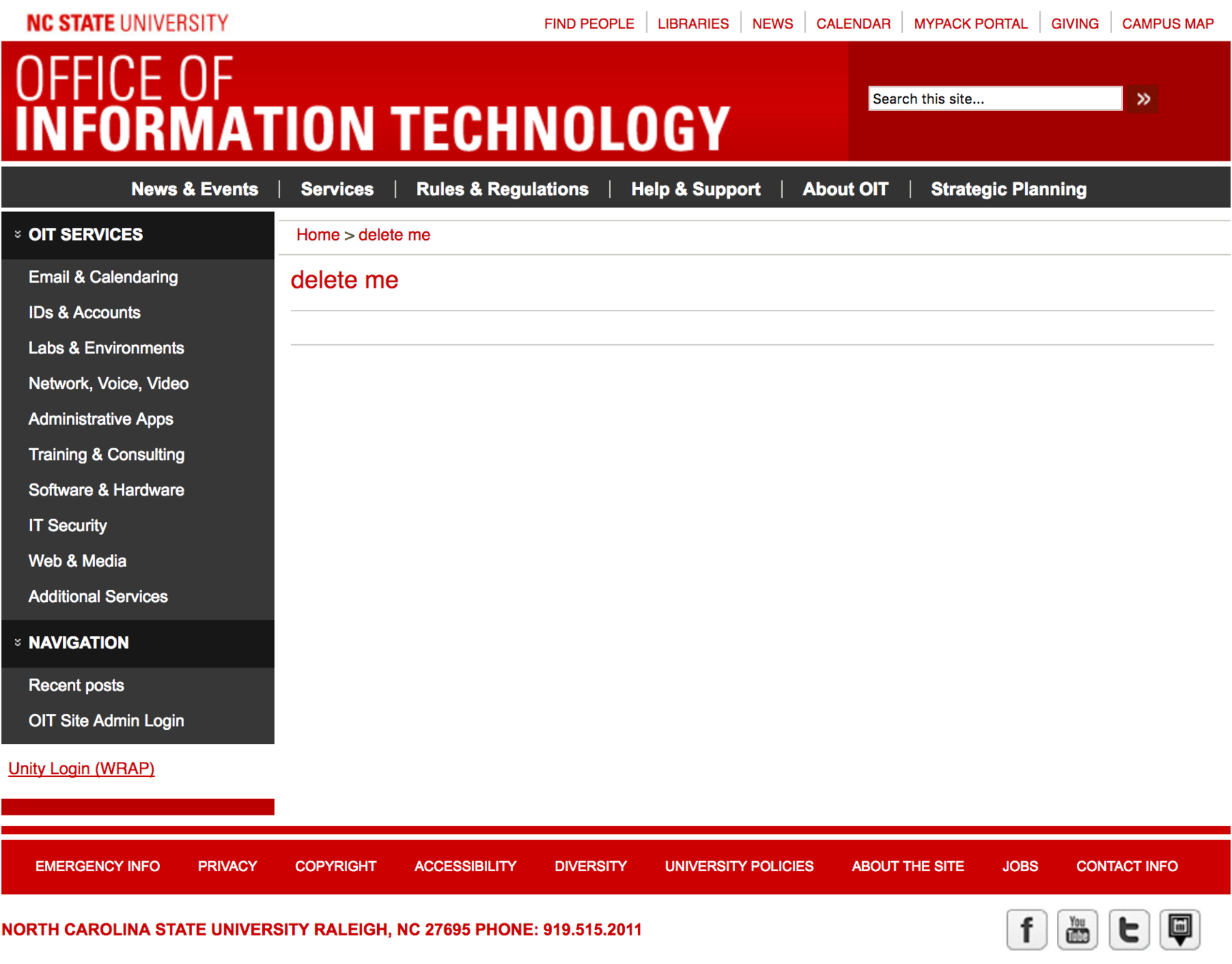
Task: Open Software & Hardware in sidebar
Action: [x=106, y=490]
